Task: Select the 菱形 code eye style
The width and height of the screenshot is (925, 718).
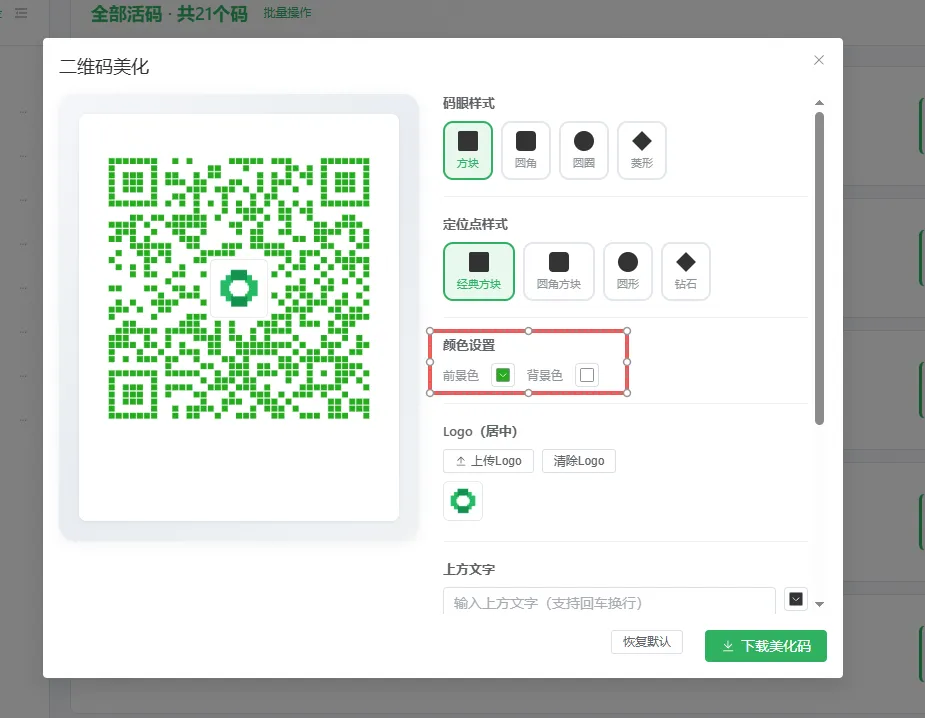Action: coord(641,150)
